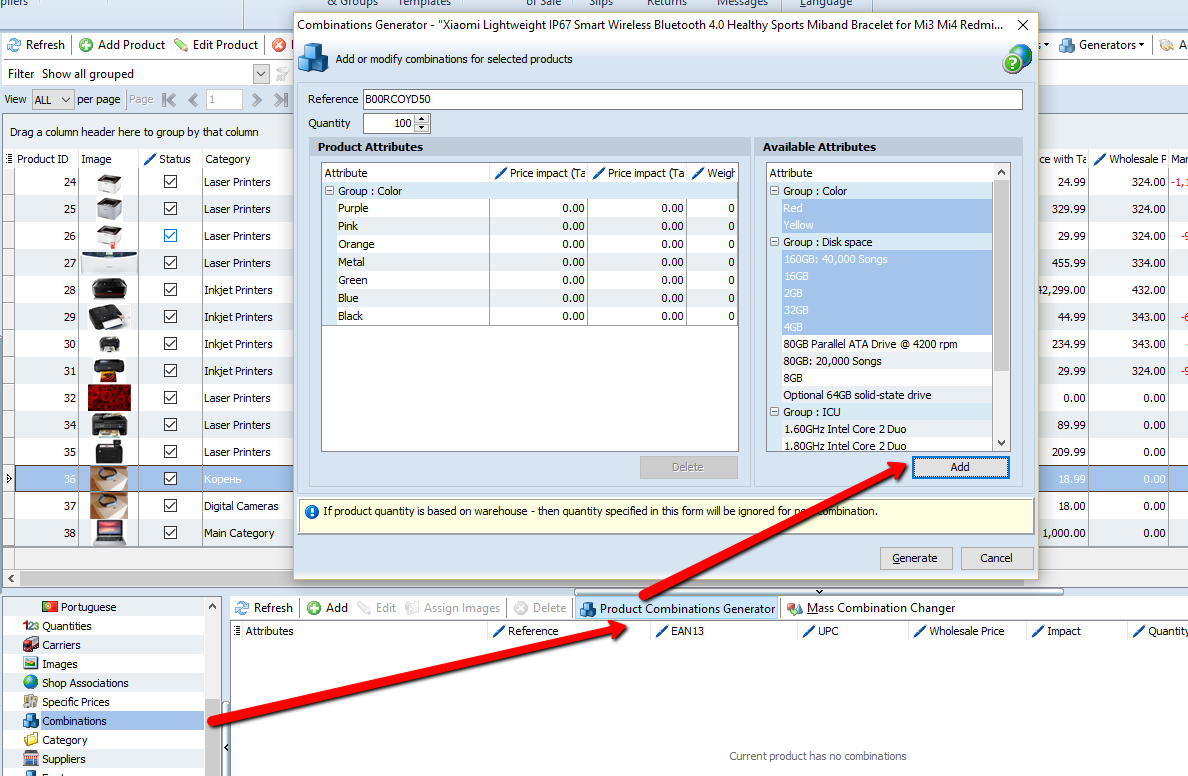This screenshot has height=776, width=1188.
Task: Increase Quantity using spinner up arrow
Action: tap(422, 119)
